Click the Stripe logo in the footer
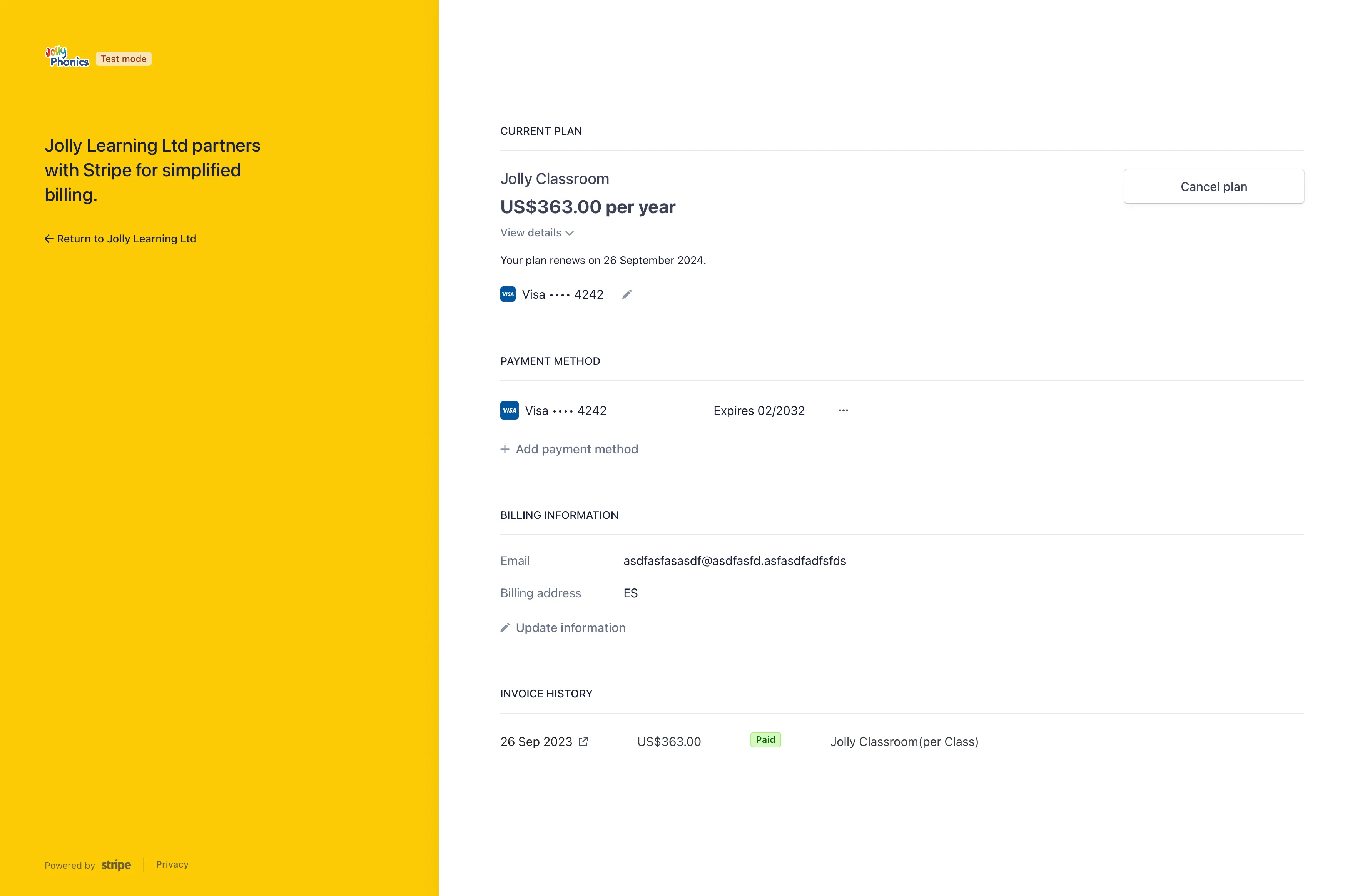This screenshot has height=896, width=1360. click(116, 864)
